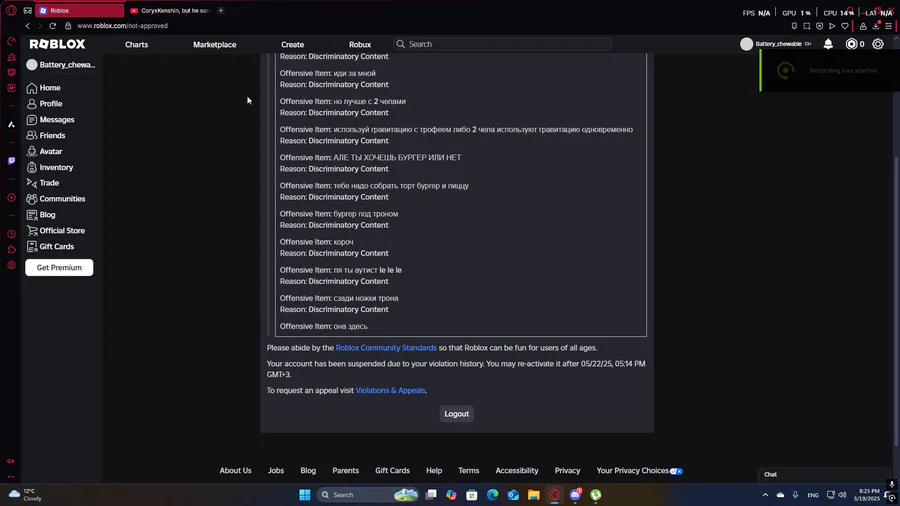Open the Windows Start menu
The width and height of the screenshot is (900, 506).
click(305, 495)
